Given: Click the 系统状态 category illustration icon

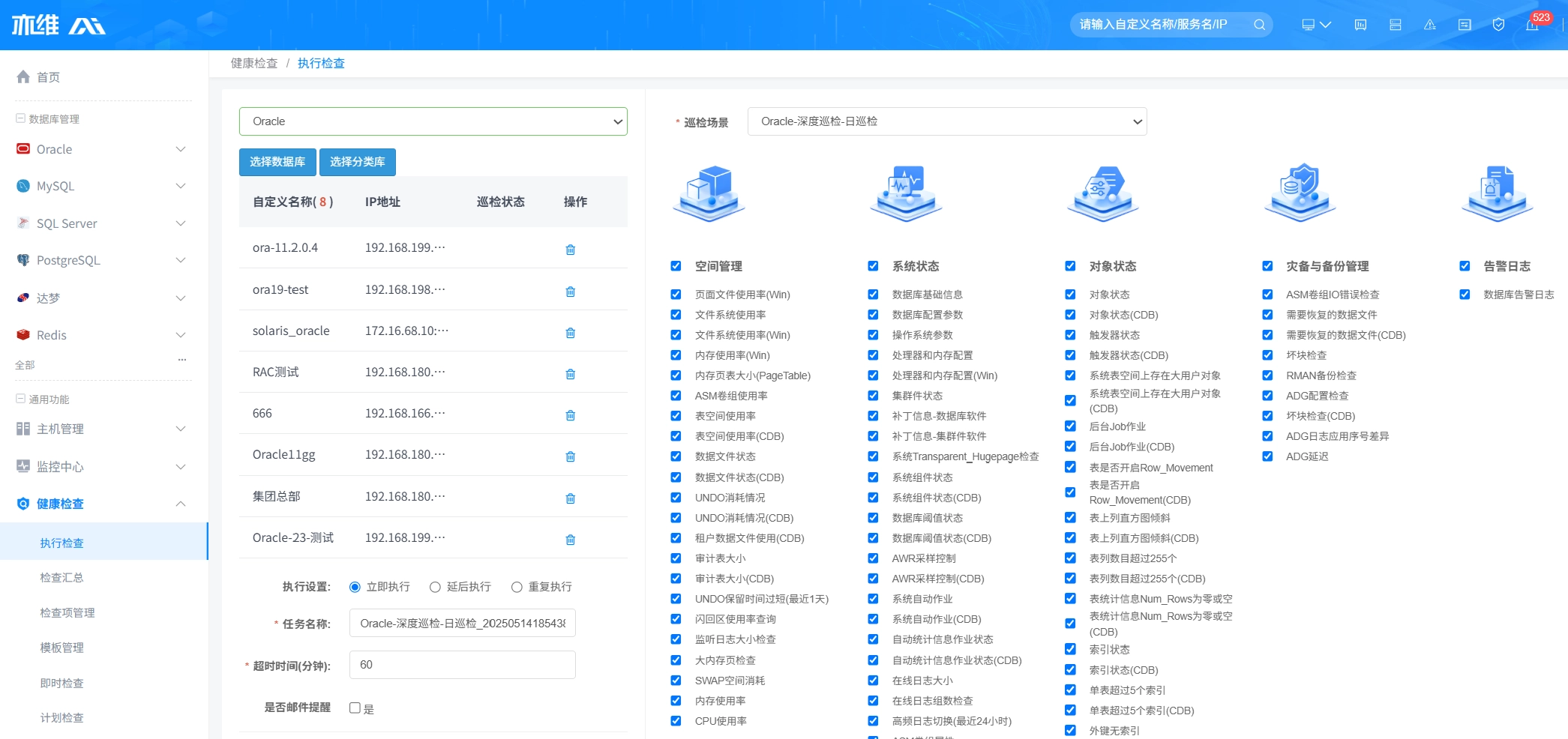Looking at the screenshot, I should (906, 193).
